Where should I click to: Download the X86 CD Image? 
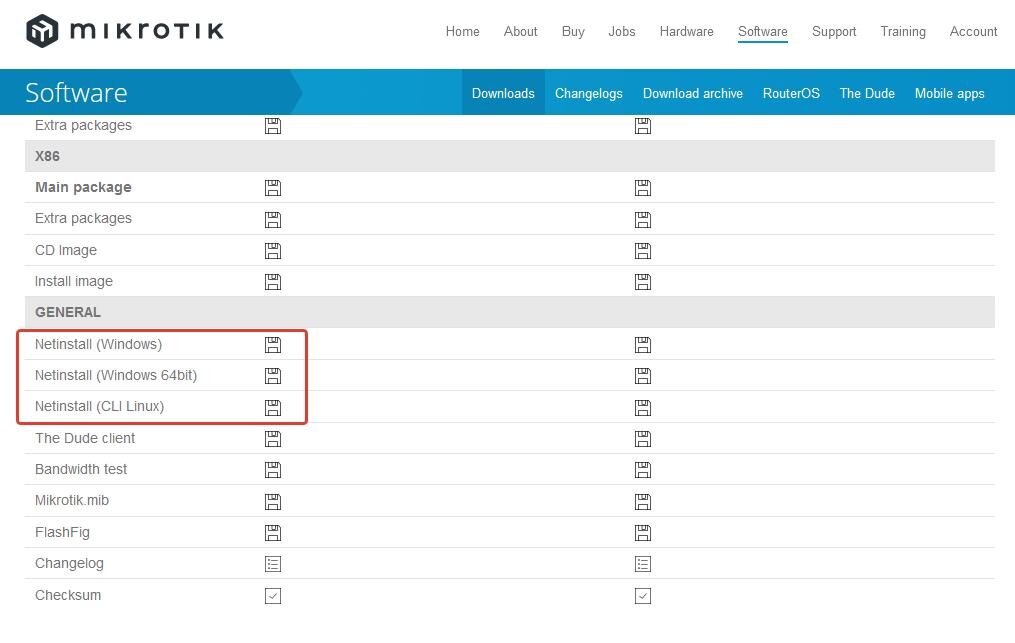tap(273, 250)
